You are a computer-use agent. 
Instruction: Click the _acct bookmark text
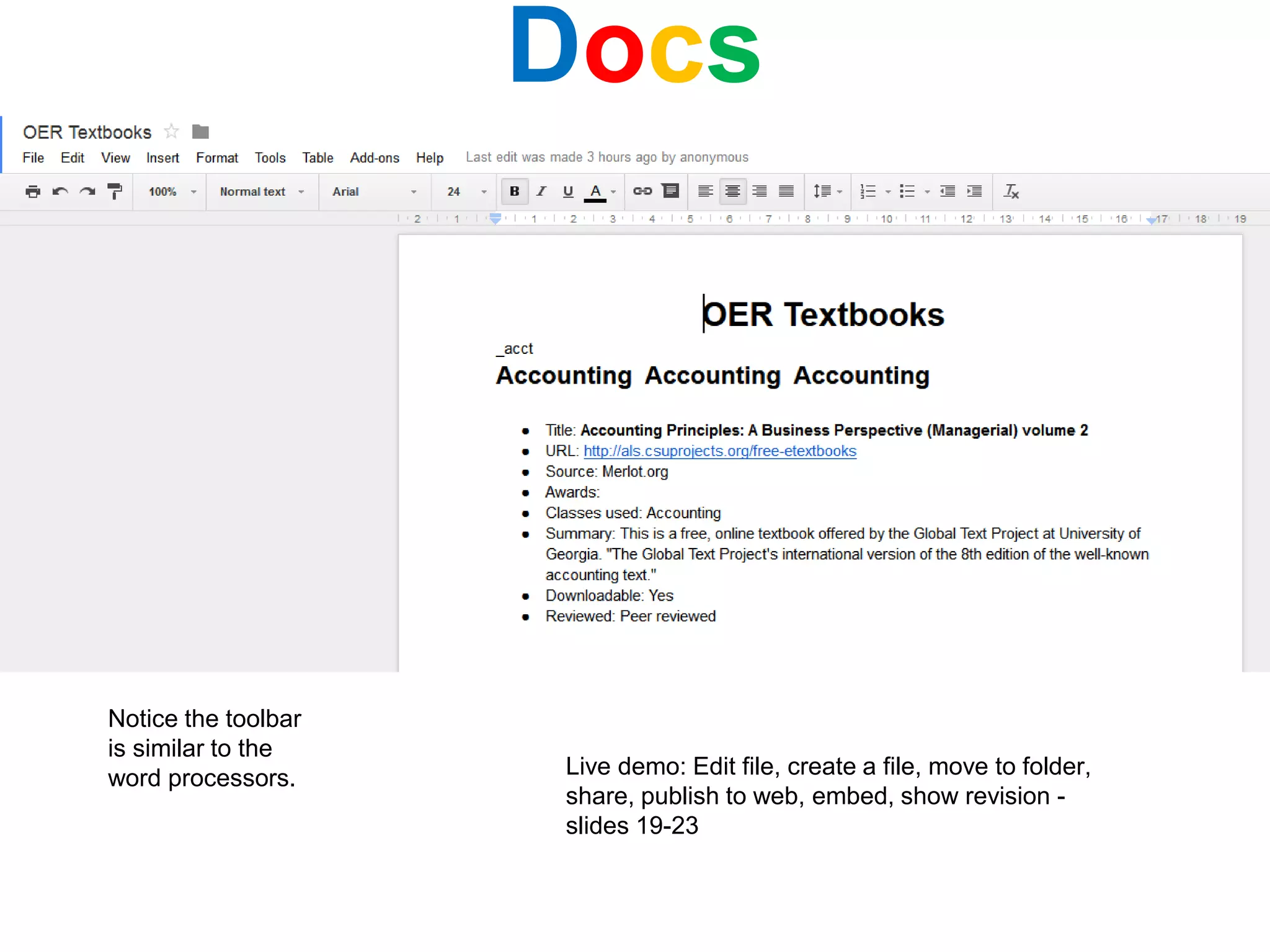[x=515, y=349]
